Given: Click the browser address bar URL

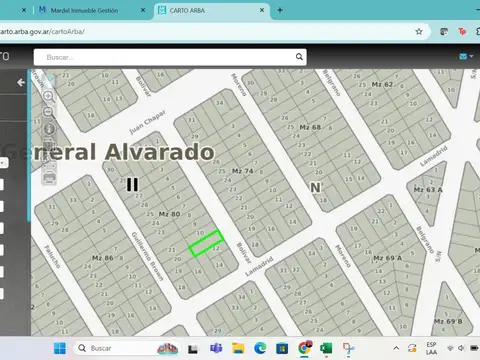Looking at the screenshot, I should coord(42,32).
